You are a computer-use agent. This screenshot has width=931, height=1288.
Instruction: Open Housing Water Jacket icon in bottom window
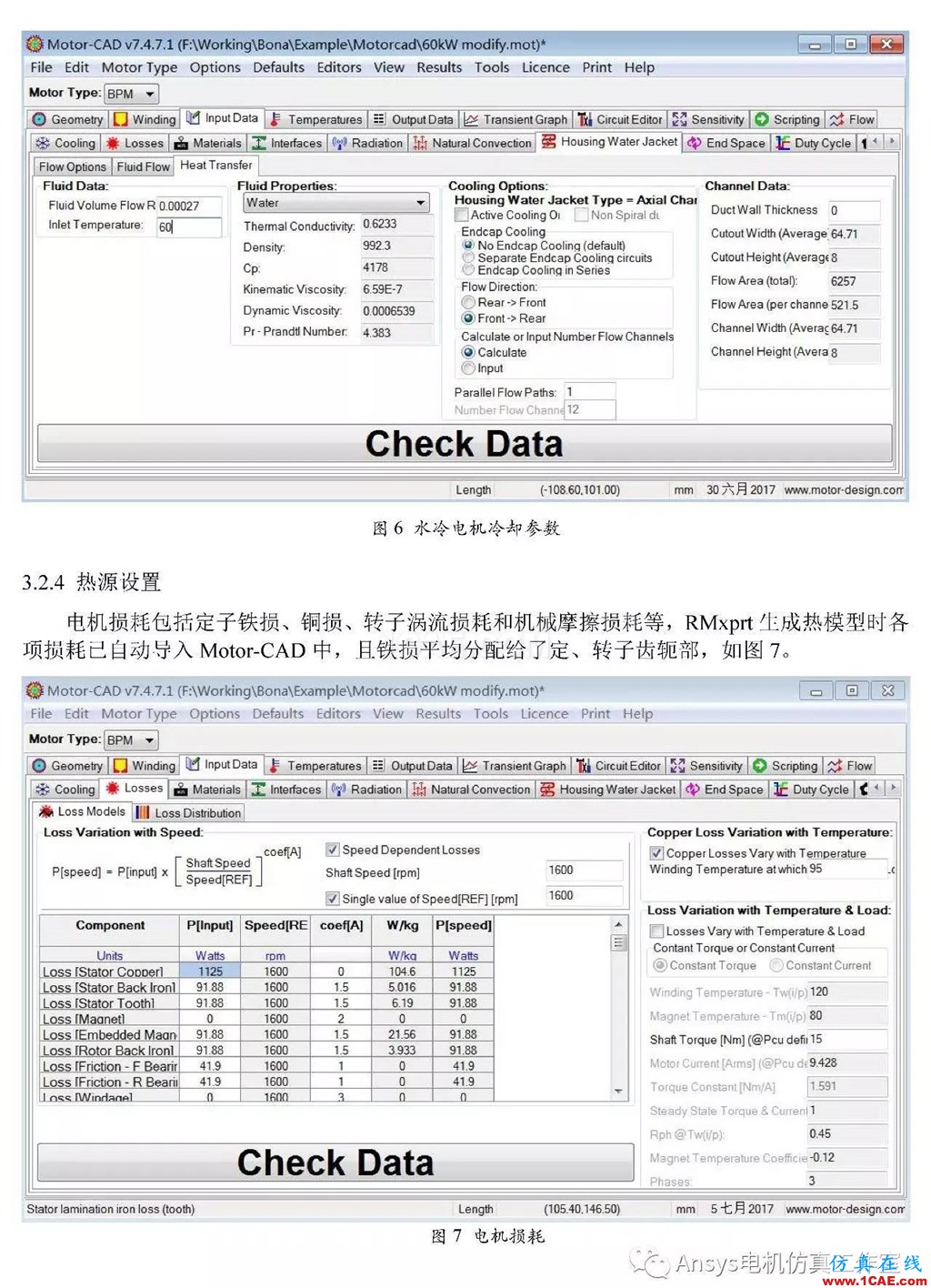[547, 790]
